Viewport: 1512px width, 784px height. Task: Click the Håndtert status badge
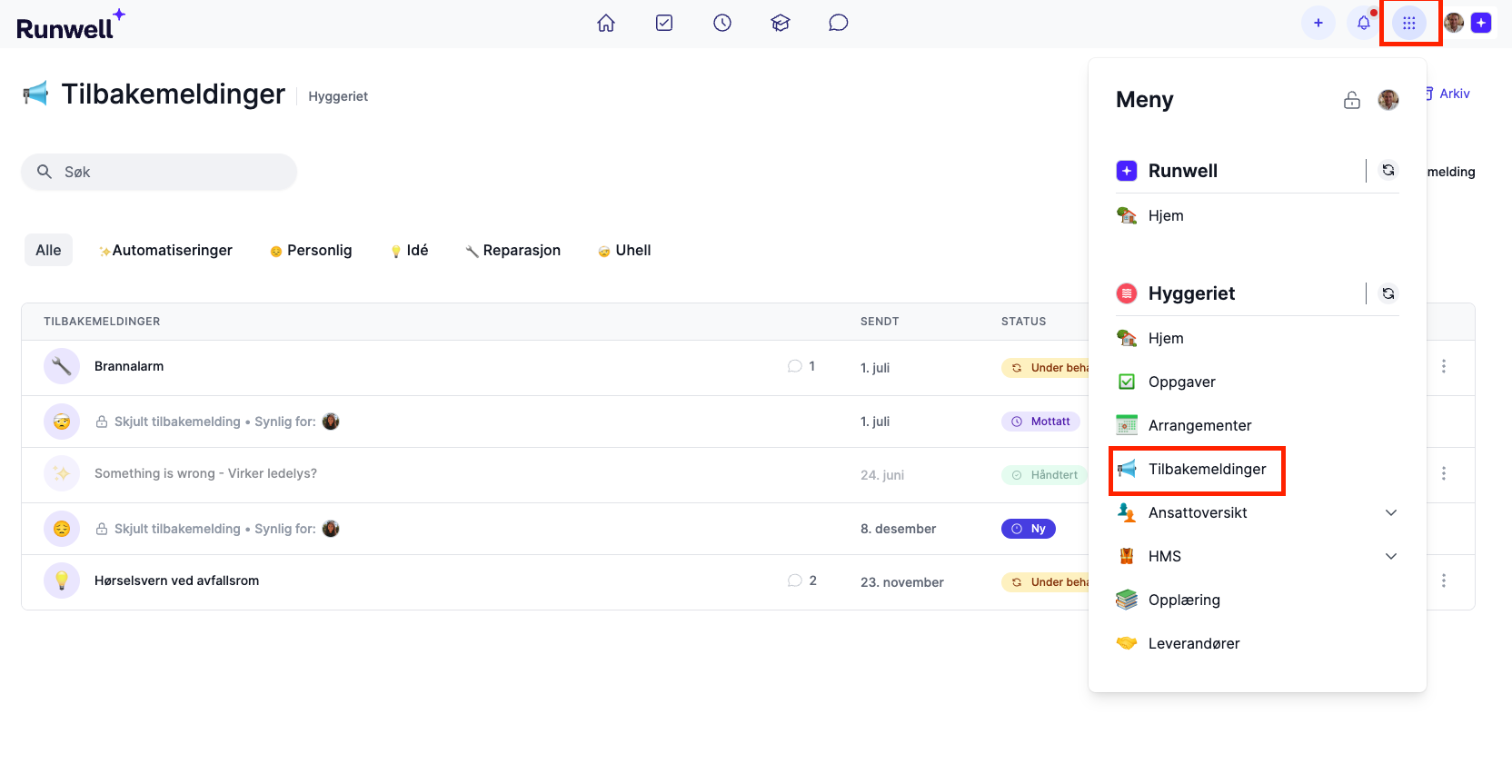coord(1044,475)
